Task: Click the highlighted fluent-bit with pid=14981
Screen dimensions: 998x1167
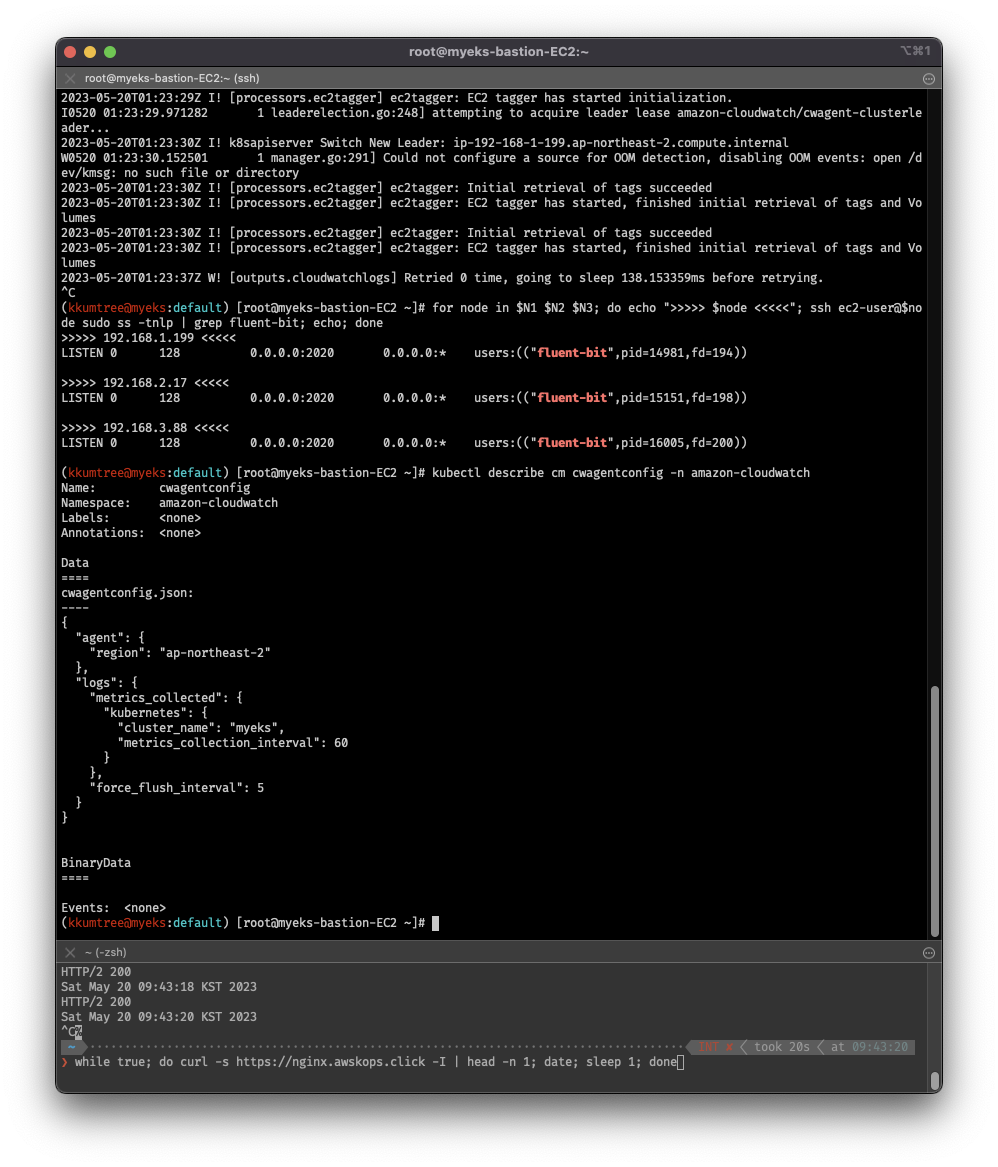Action: tap(572, 353)
